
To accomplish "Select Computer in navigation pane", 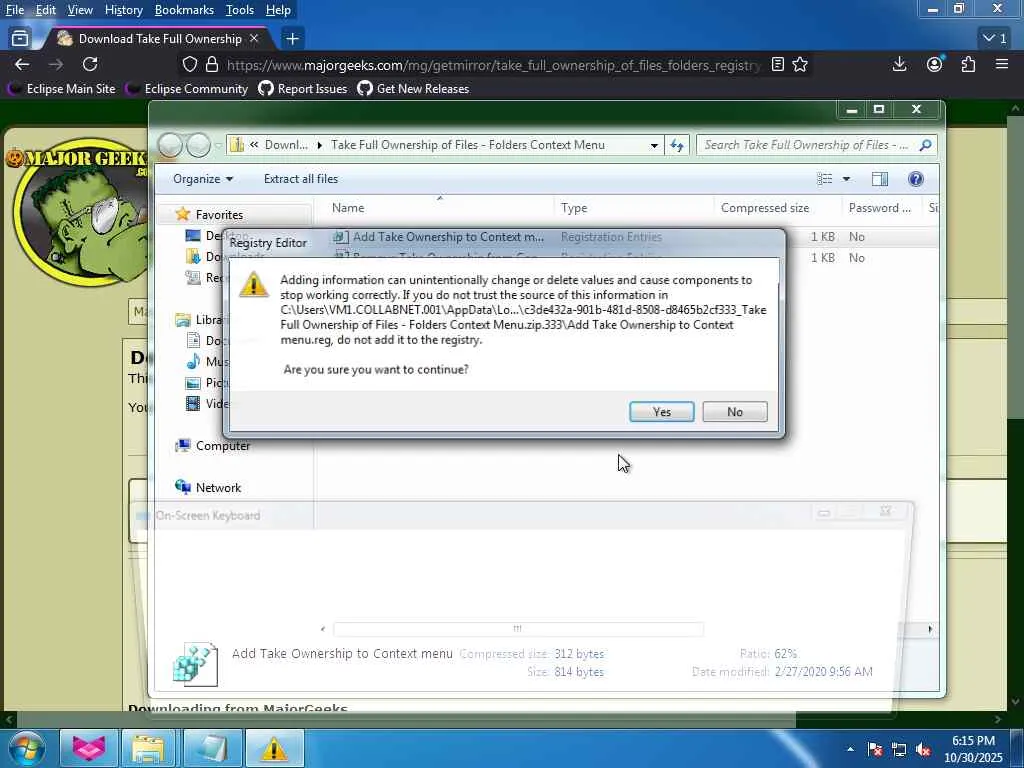I will (222, 446).
